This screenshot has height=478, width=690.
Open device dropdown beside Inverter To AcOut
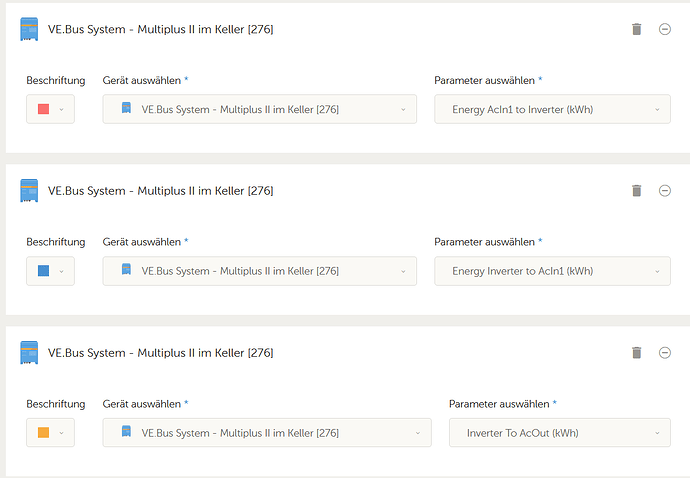tap(267, 433)
